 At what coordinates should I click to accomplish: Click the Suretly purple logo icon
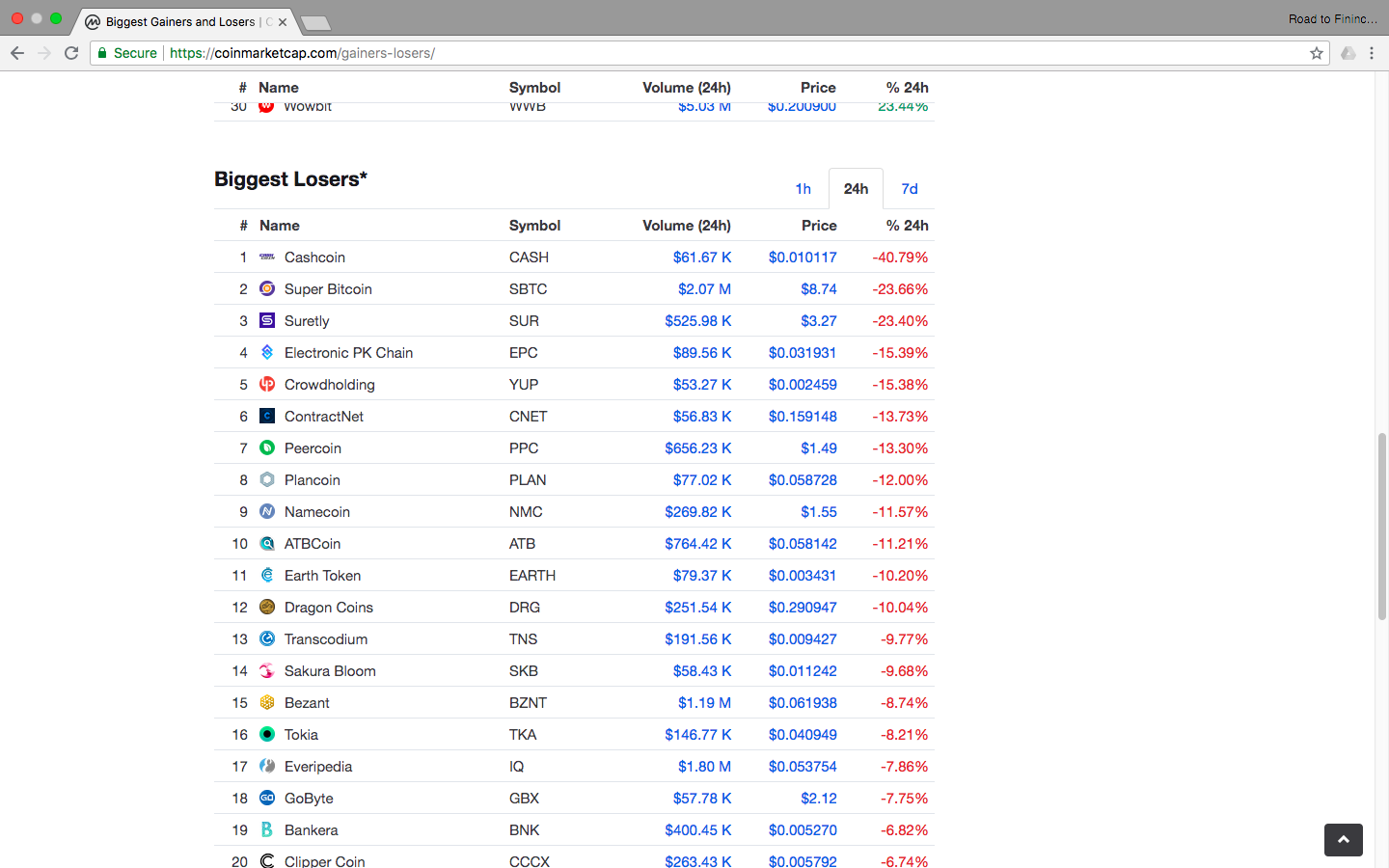pyautogui.click(x=267, y=321)
